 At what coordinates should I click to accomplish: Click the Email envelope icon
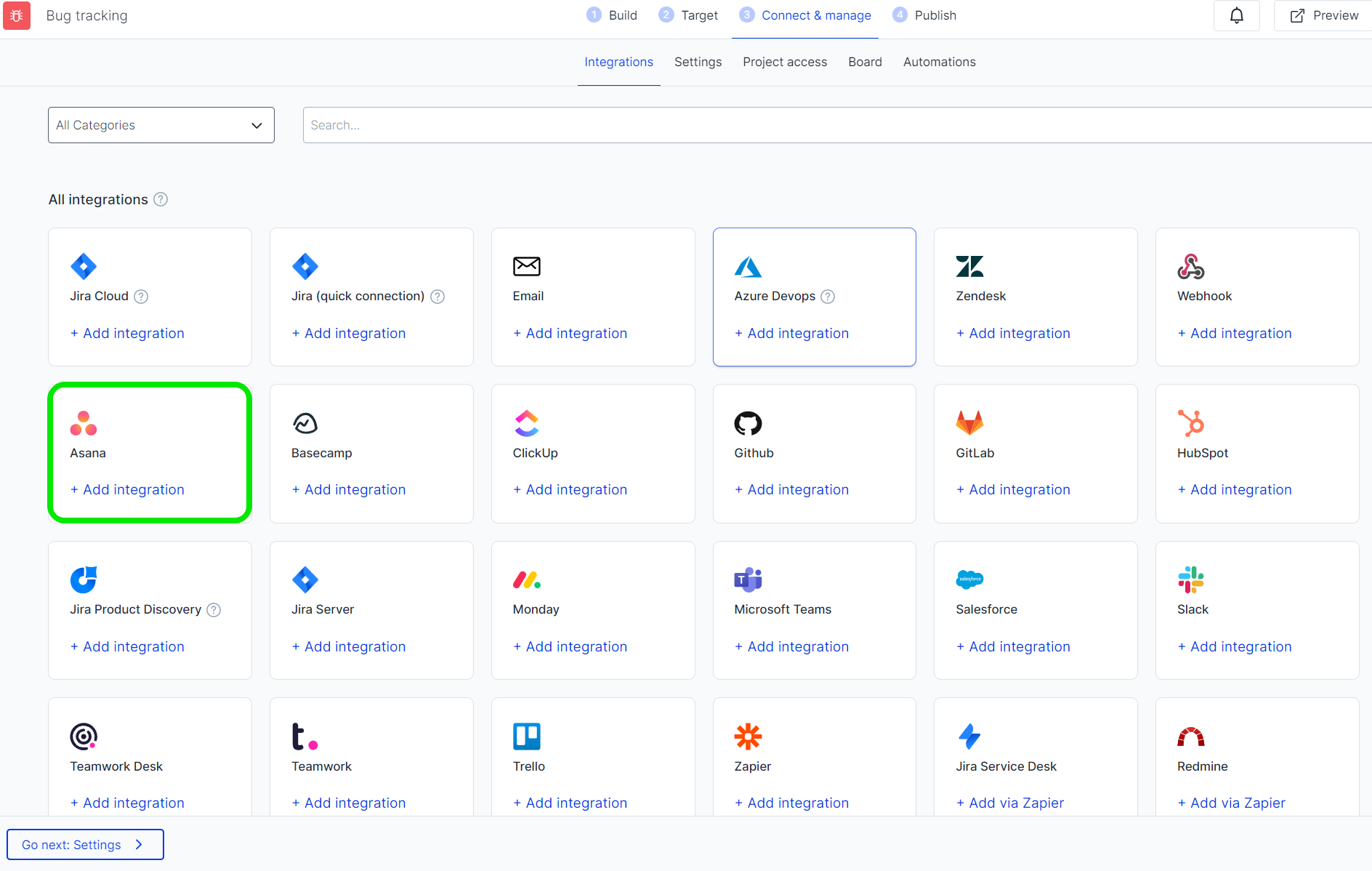tap(527, 266)
